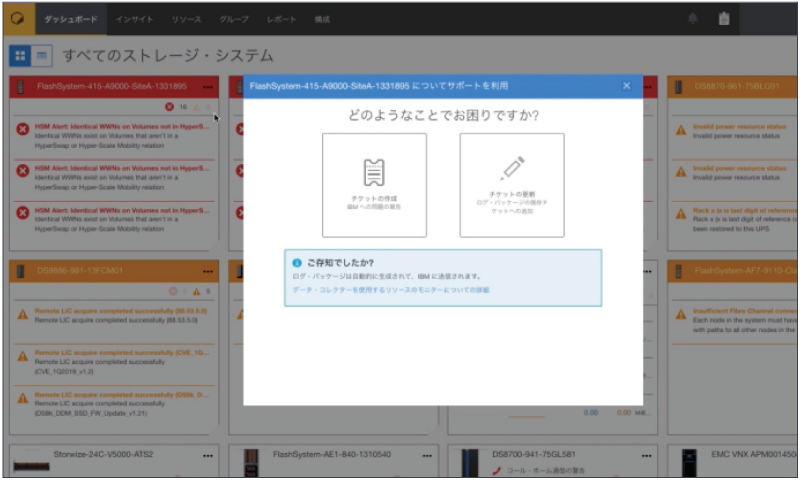
Task: Open Remote LIC acquire completed successfully (88.53.5.0) alert
Action: 121,311
